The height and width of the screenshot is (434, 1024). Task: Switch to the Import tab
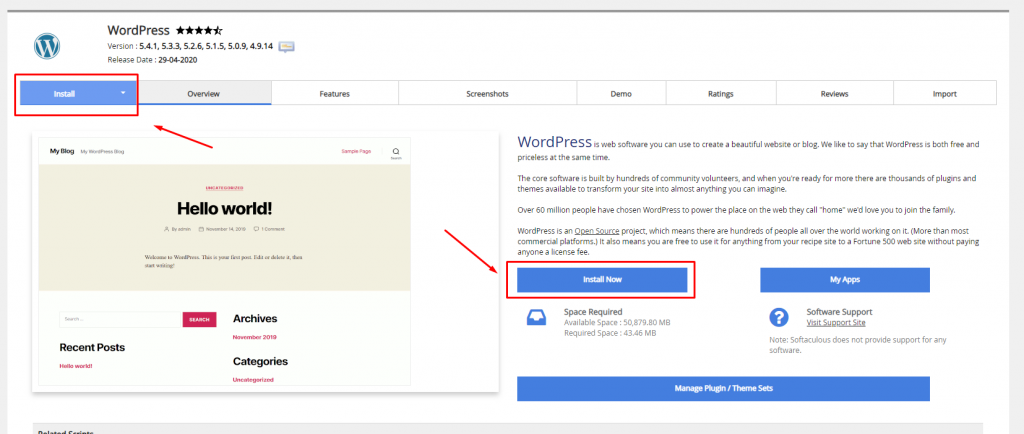click(944, 93)
